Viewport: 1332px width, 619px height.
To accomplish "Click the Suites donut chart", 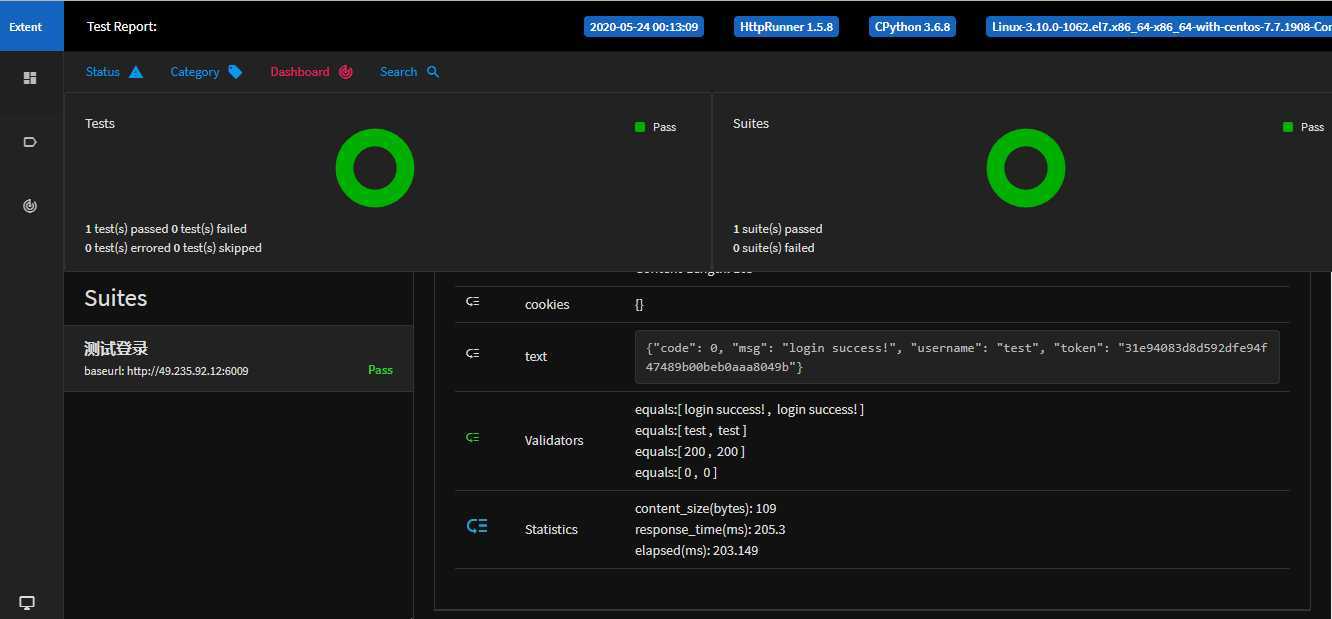I will pyautogui.click(x=1026, y=168).
